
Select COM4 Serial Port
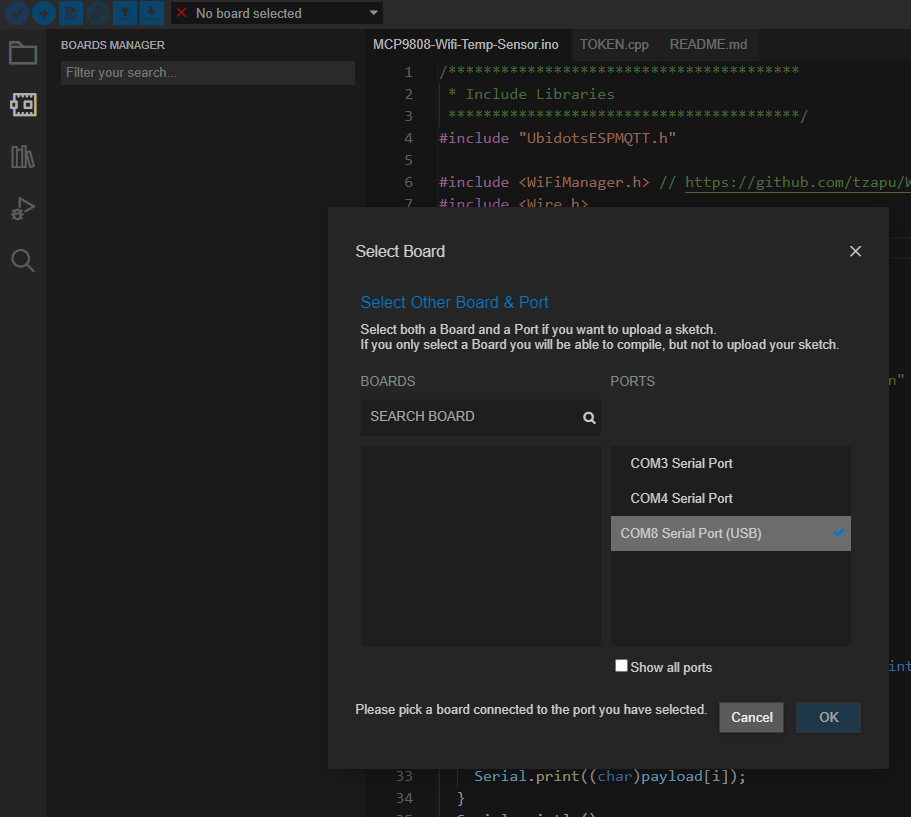click(x=730, y=498)
